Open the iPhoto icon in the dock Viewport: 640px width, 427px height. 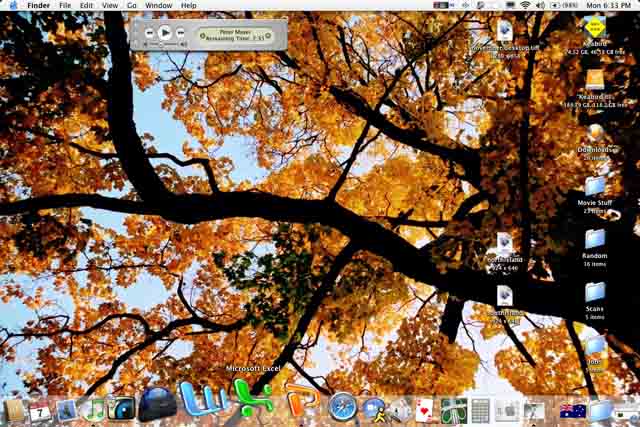(66, 411)
